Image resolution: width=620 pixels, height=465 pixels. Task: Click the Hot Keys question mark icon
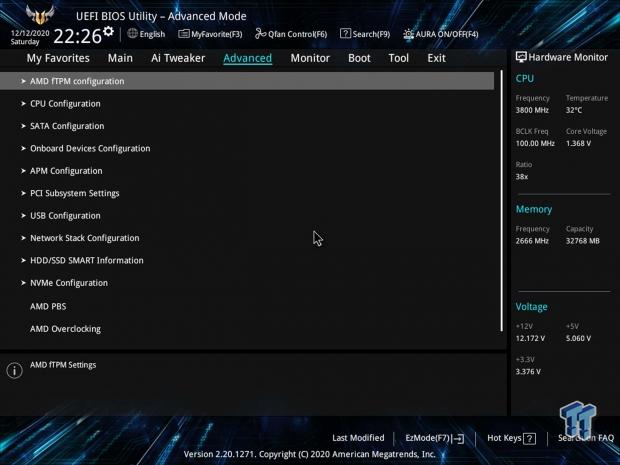529,438
